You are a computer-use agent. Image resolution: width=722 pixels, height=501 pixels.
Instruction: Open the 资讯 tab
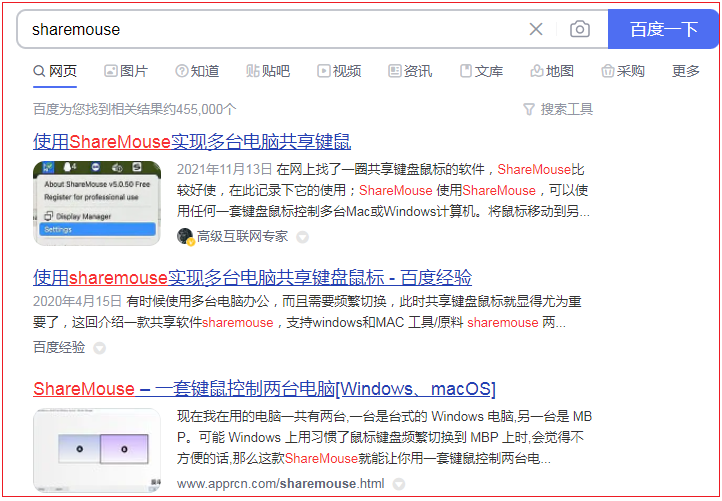410,71
